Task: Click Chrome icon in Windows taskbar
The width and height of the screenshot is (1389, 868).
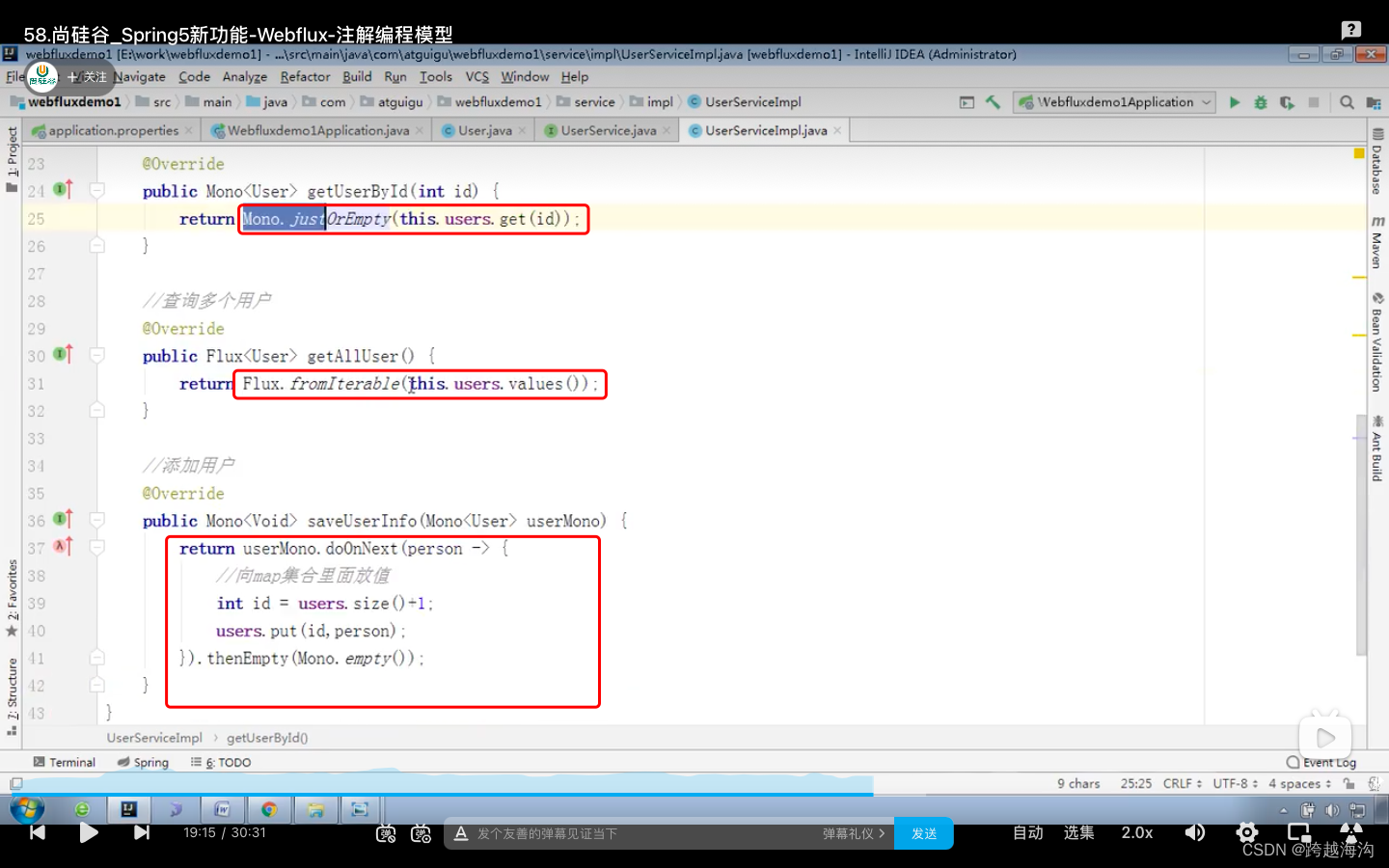Action: [269, 809]
